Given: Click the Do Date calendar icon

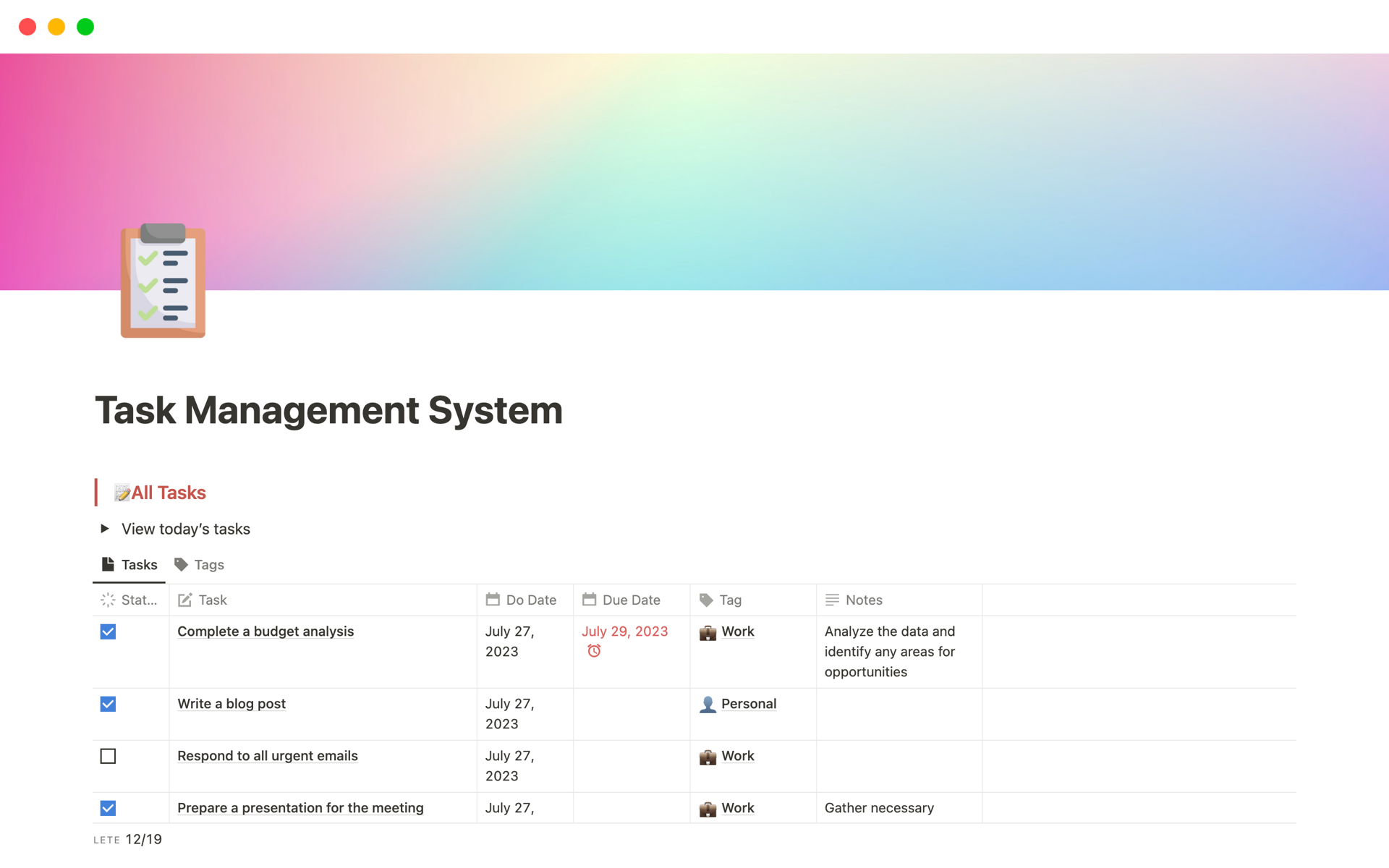Looking at the screenshot, I should 492,600.
